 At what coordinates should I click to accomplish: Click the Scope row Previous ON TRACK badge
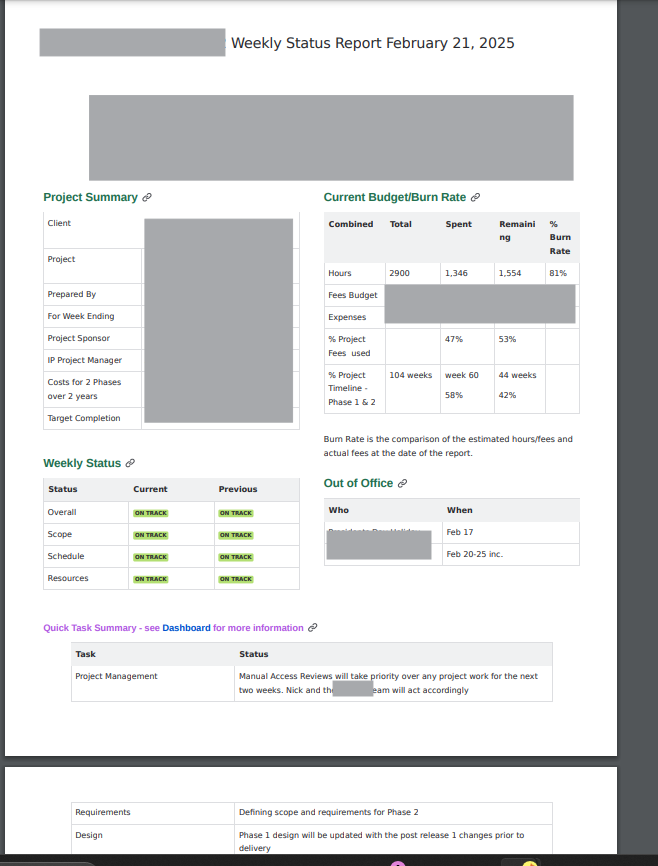point(236,535)
